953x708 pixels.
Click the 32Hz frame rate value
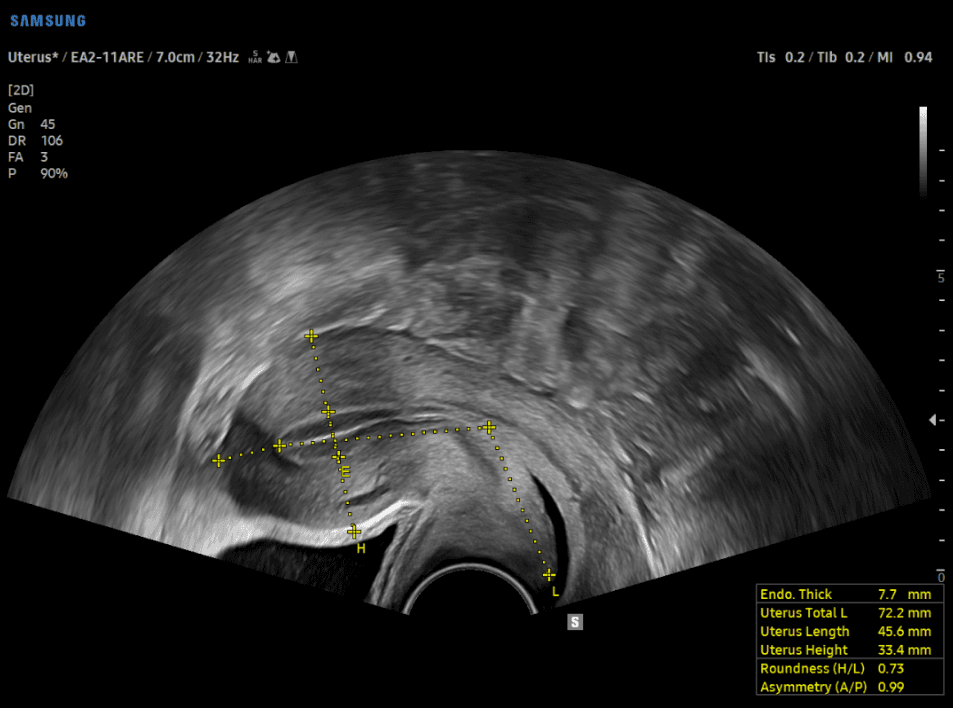click(222, 57)
